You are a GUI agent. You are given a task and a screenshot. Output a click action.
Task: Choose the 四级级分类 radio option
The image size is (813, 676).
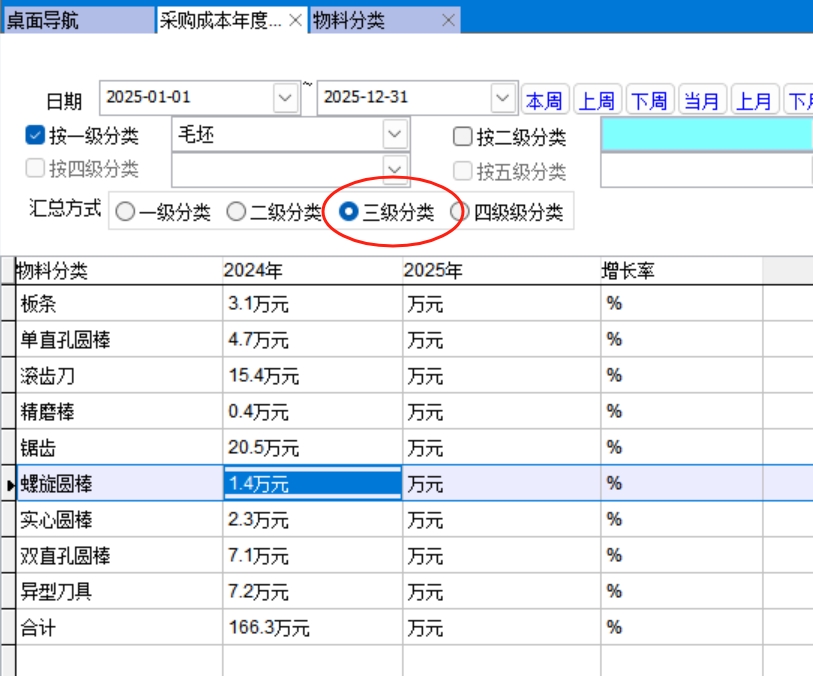point(460,212)
